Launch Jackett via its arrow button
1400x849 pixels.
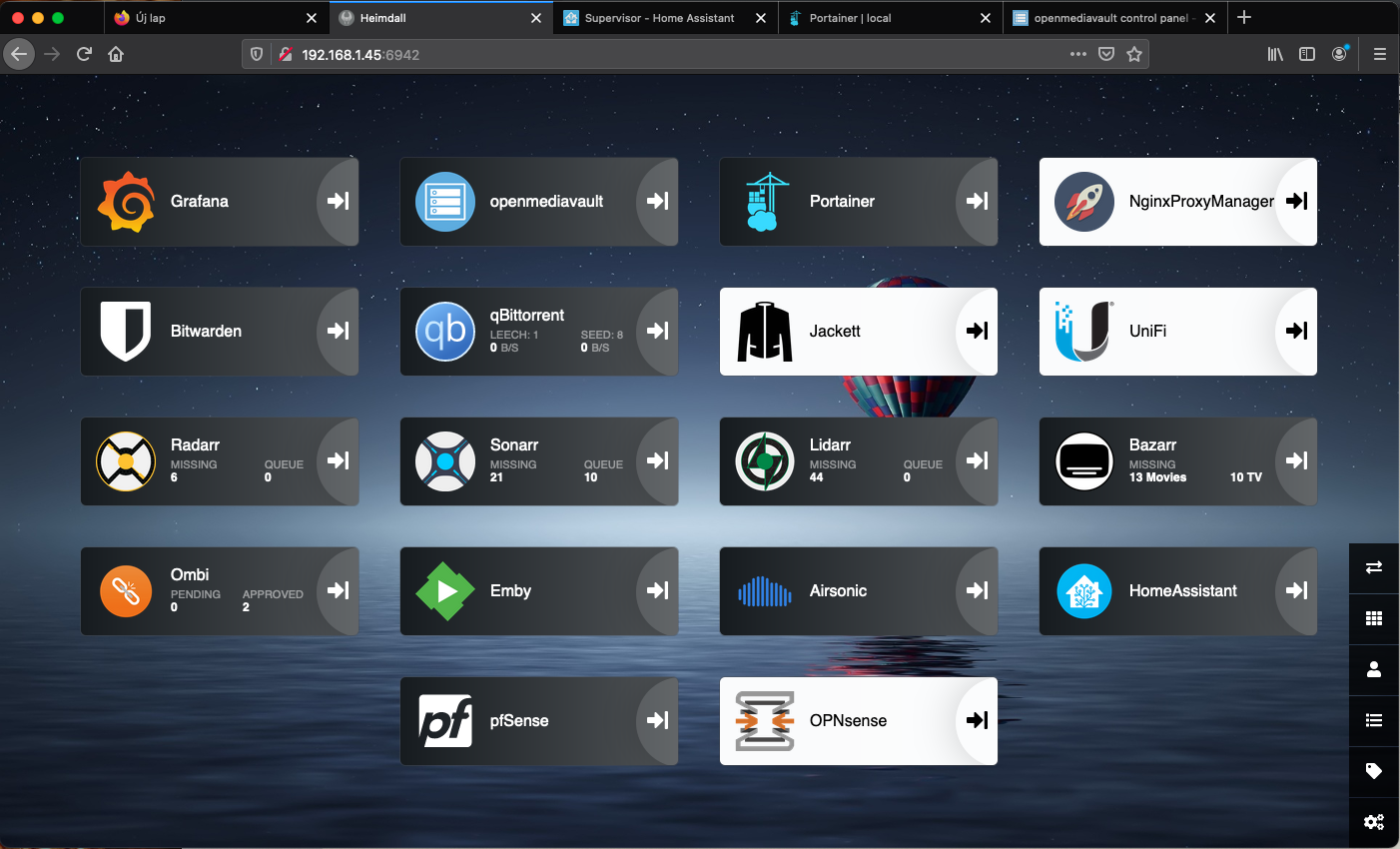[x=978, y=331]
